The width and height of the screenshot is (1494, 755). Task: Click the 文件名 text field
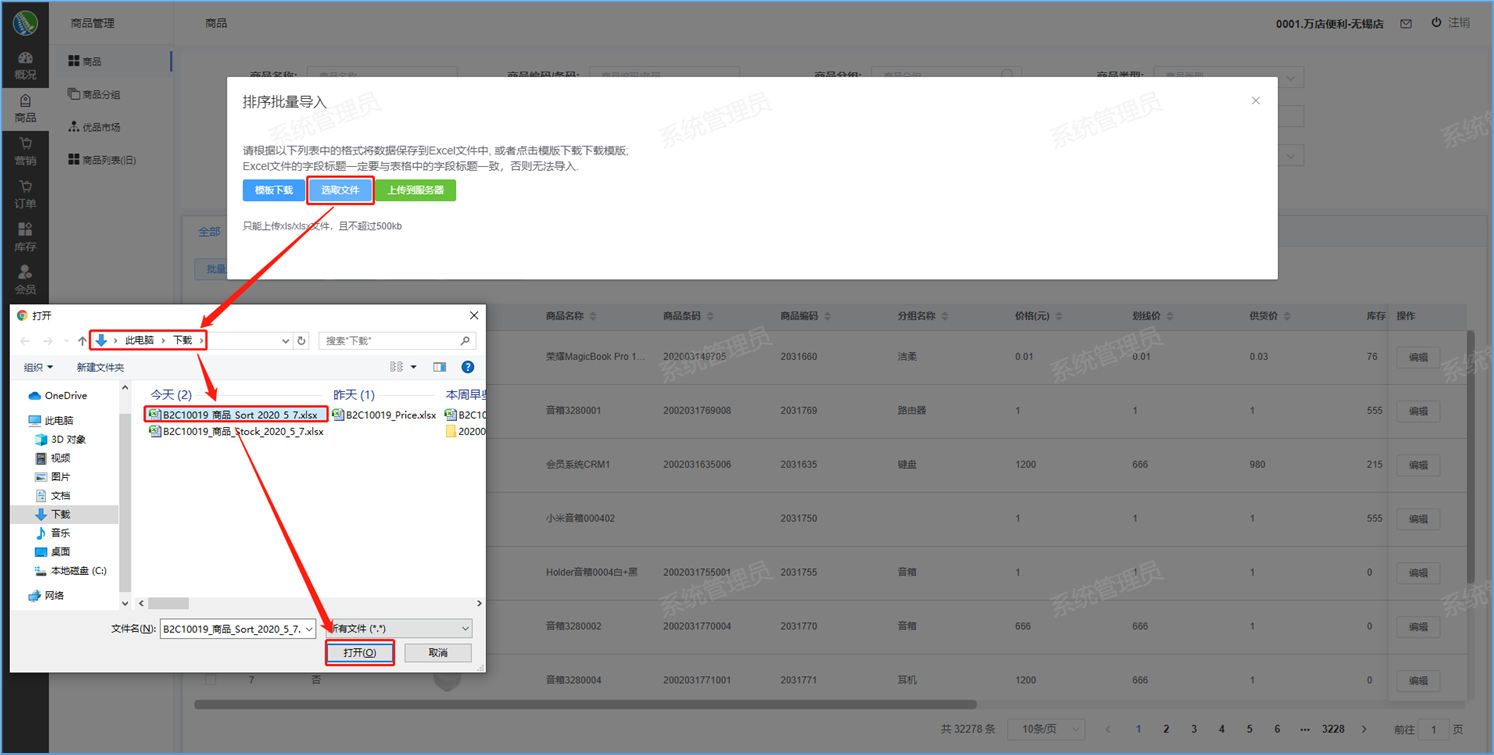[231, 628]
